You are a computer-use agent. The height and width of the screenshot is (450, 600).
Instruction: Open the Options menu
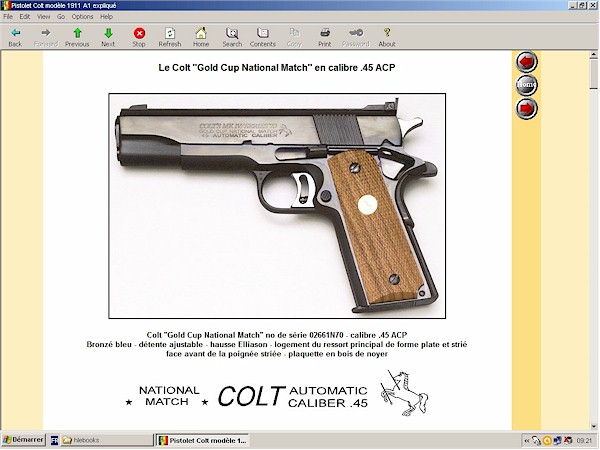(x=82, y=16)
